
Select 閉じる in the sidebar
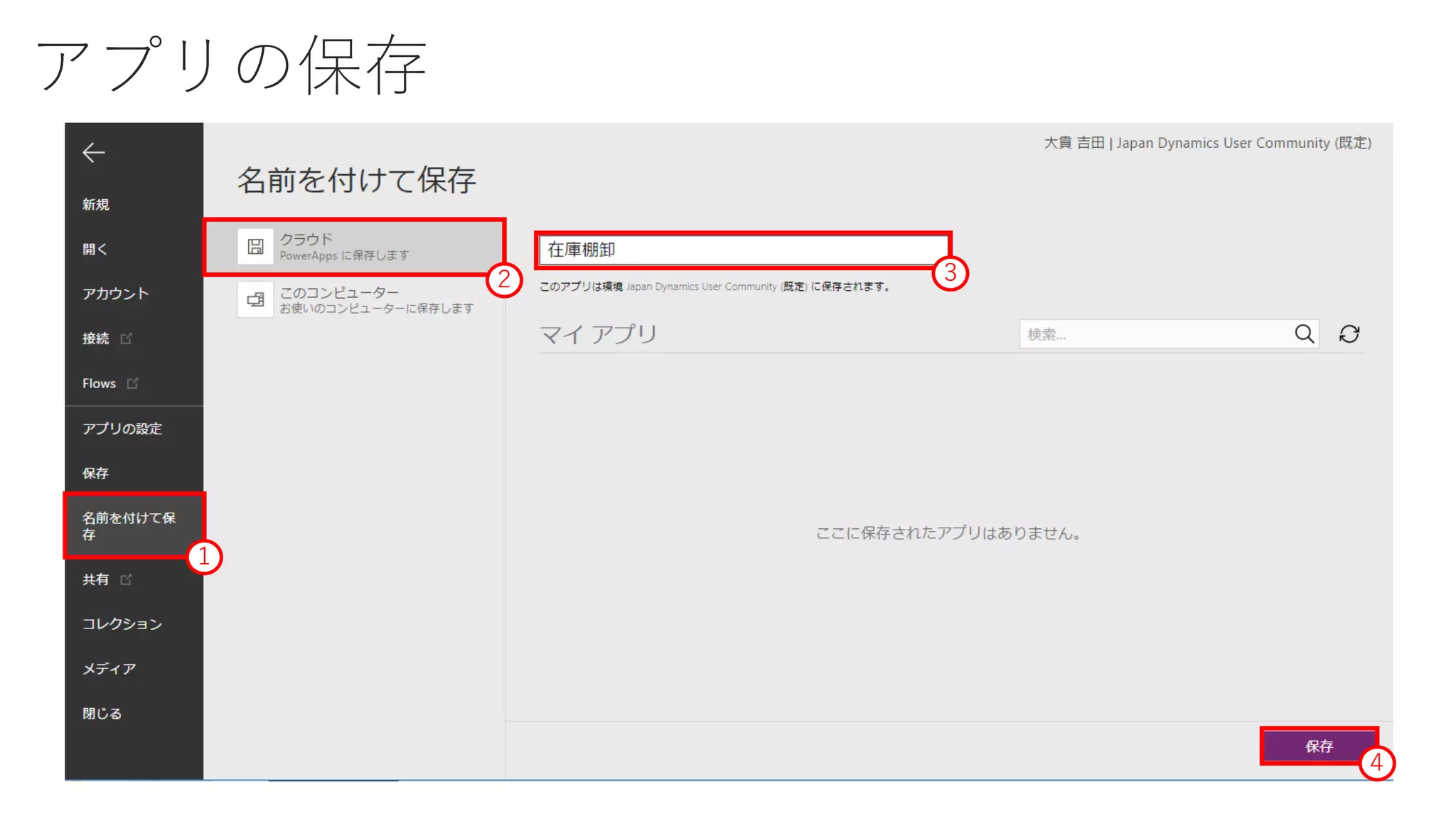102,714
